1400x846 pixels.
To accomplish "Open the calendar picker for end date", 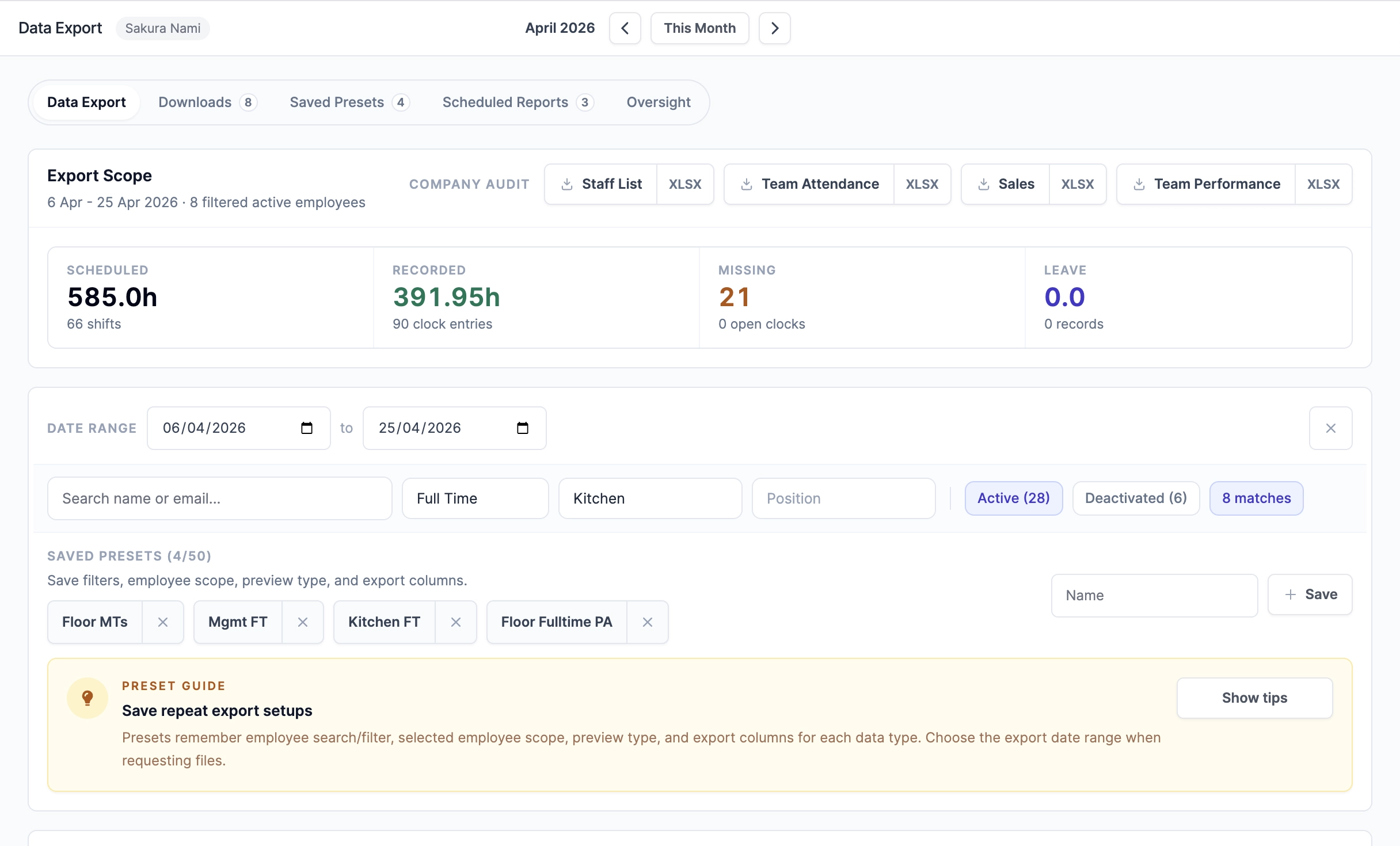I will (523, 428).
